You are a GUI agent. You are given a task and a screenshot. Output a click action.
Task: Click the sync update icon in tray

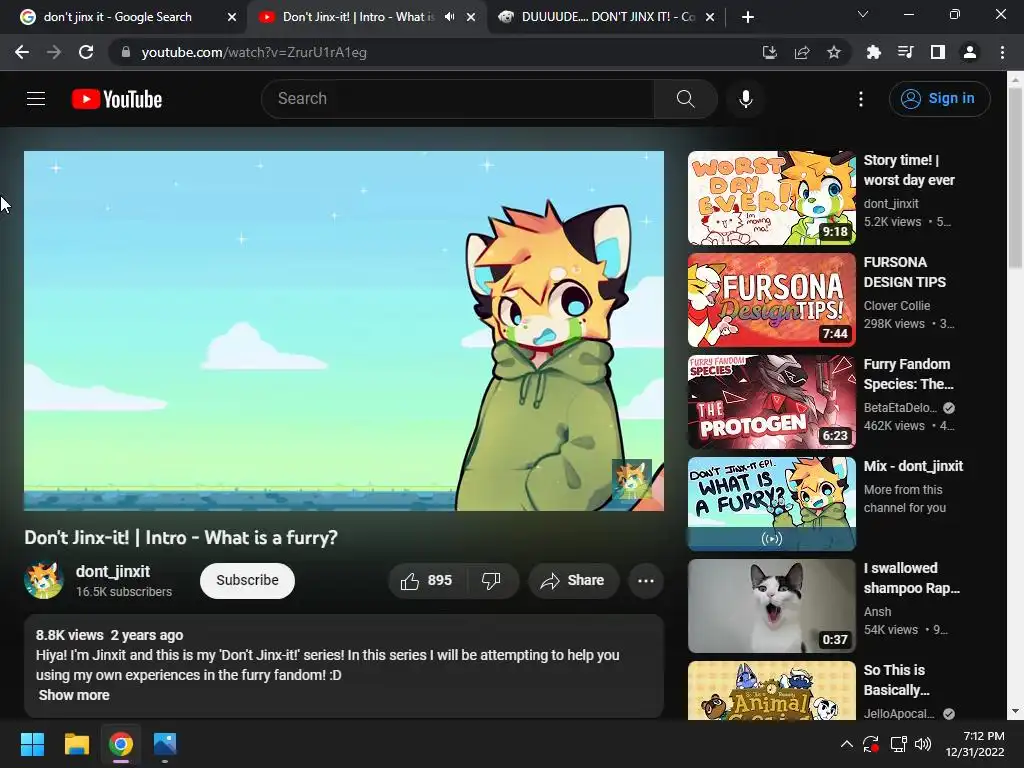871,744
